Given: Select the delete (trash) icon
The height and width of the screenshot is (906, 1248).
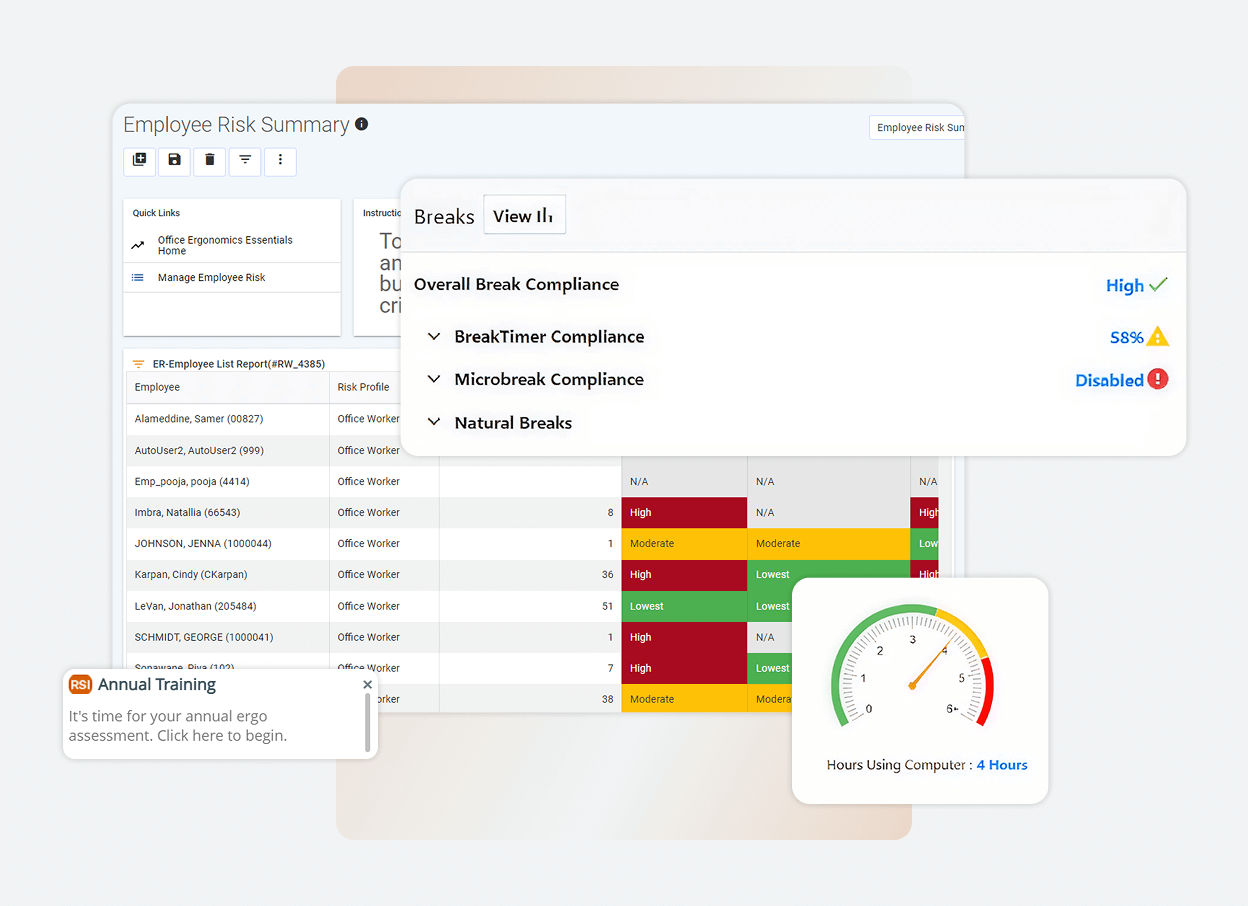Looking at the screenshot, I should (209, 161).
